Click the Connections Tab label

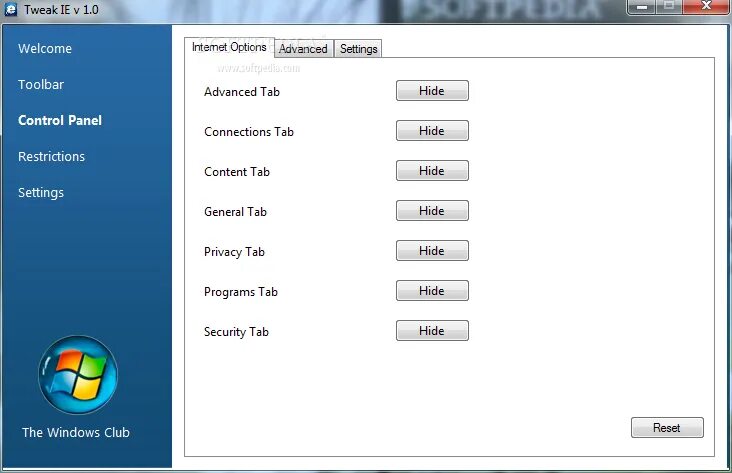249,132
